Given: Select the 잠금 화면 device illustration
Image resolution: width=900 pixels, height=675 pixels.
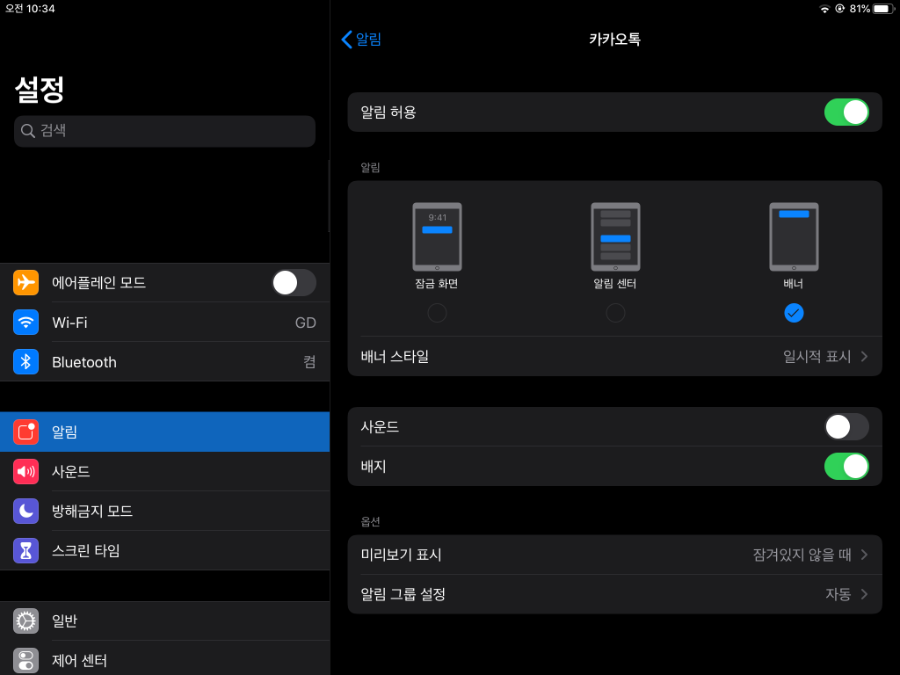Looking at the screenshot, I should (x=437, y=236).
